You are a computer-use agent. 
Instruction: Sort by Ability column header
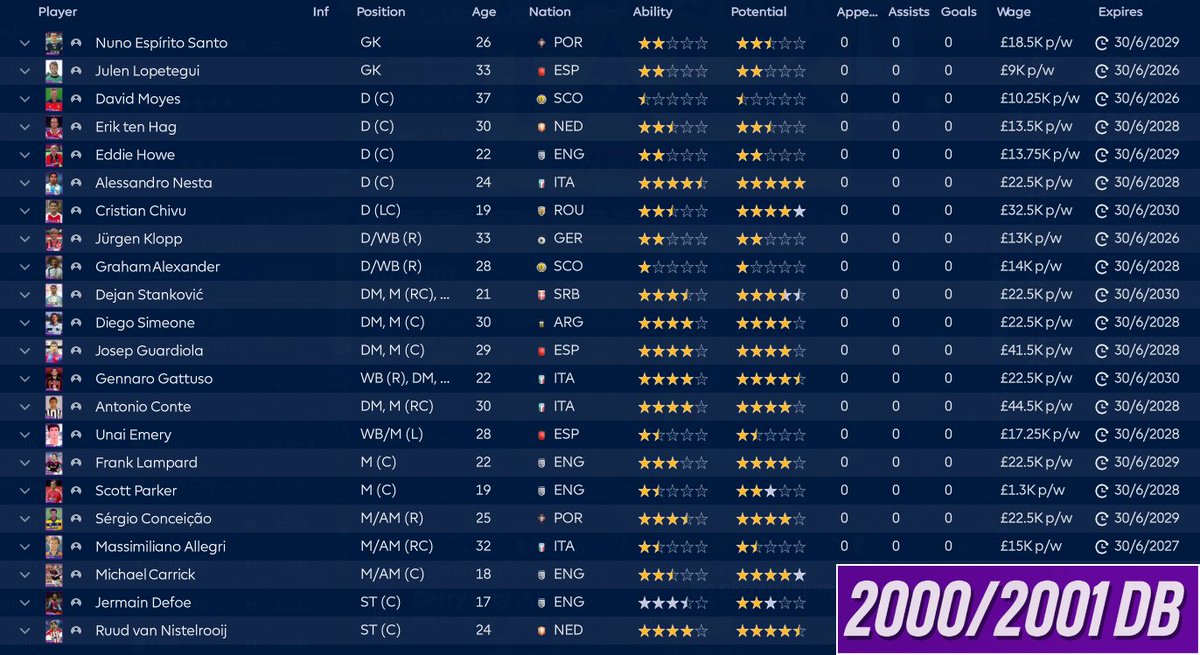[x=653, y=12]
